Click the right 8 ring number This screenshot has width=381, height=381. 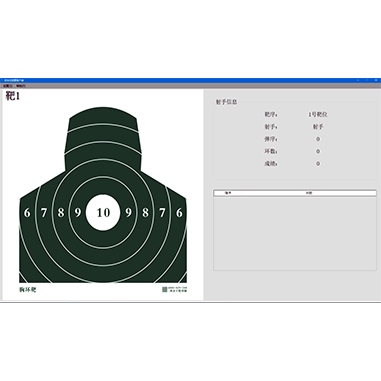[145, 212]
